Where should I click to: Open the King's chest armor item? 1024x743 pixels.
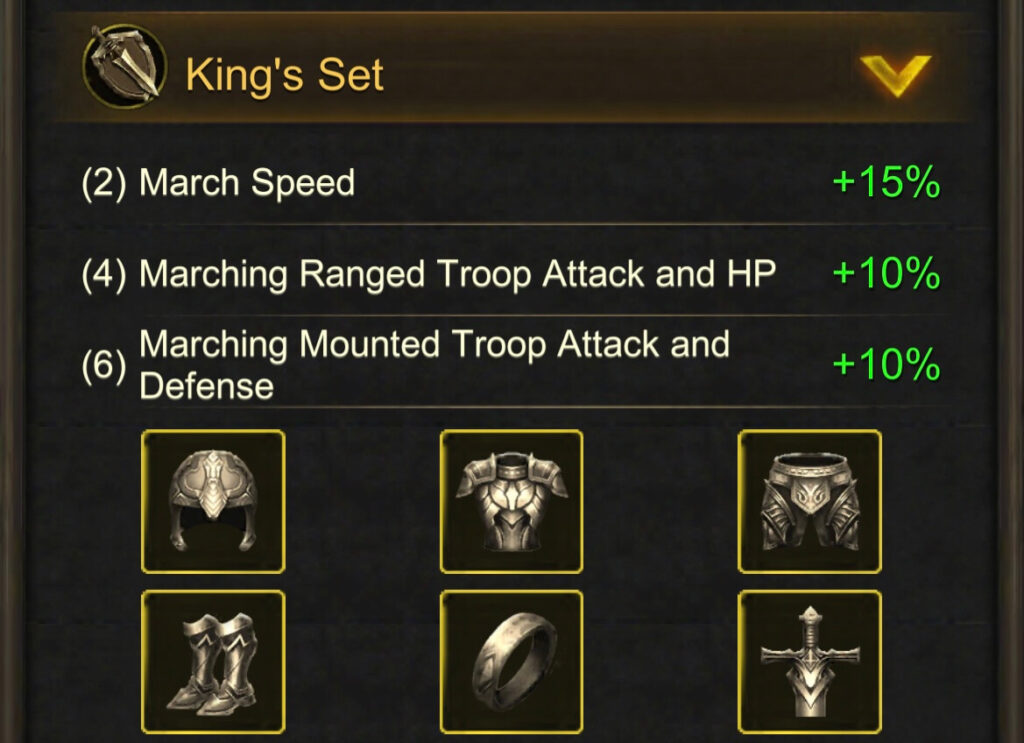[511, 503]
